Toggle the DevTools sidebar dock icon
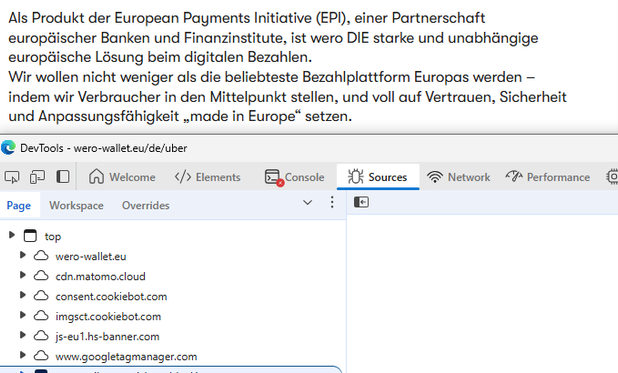The width and height of the screenshot is (618, 373). click(x=63, y=177)
